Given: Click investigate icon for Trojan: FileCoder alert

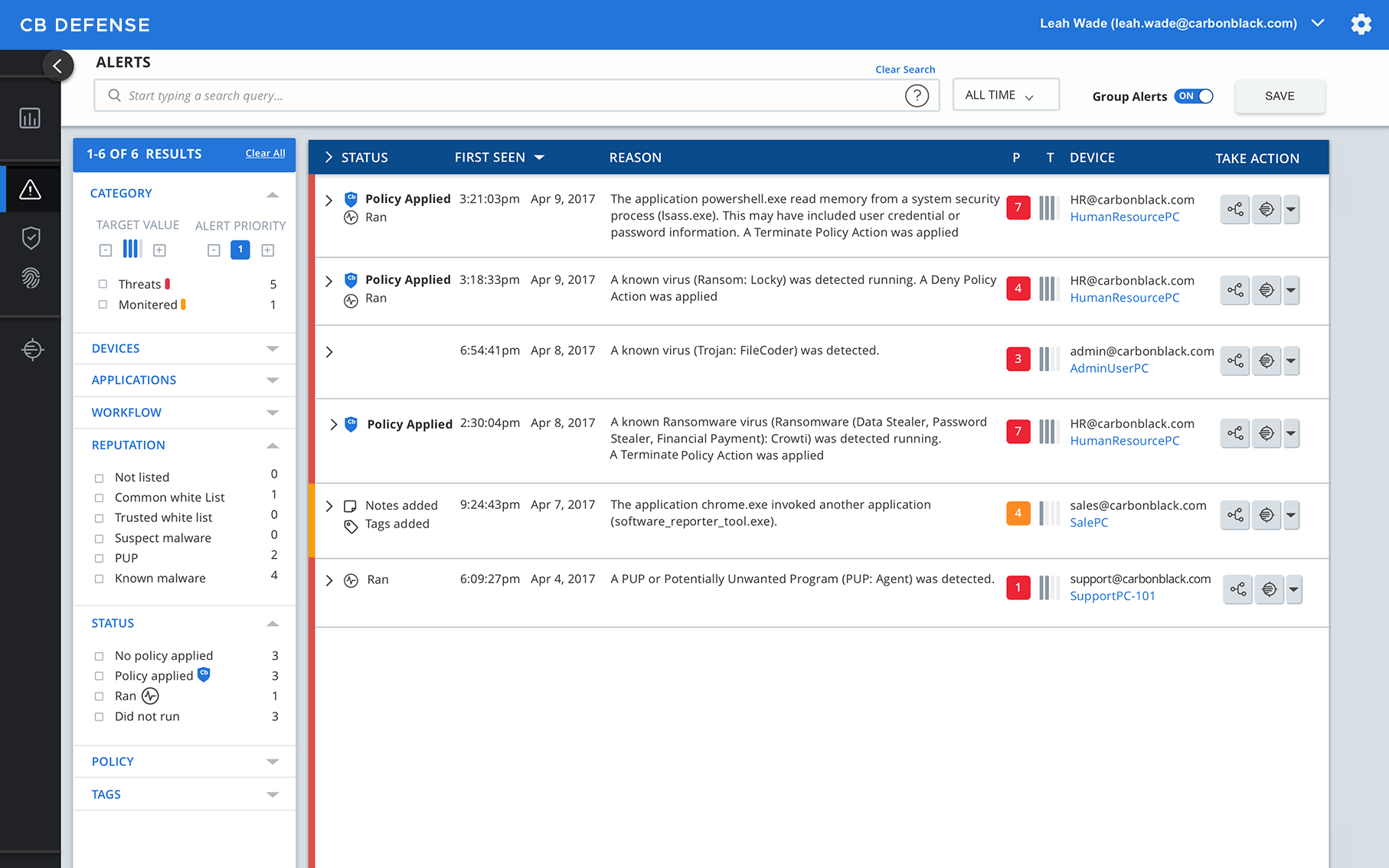Looking at the screenshot, I should tap(1266, 361).
